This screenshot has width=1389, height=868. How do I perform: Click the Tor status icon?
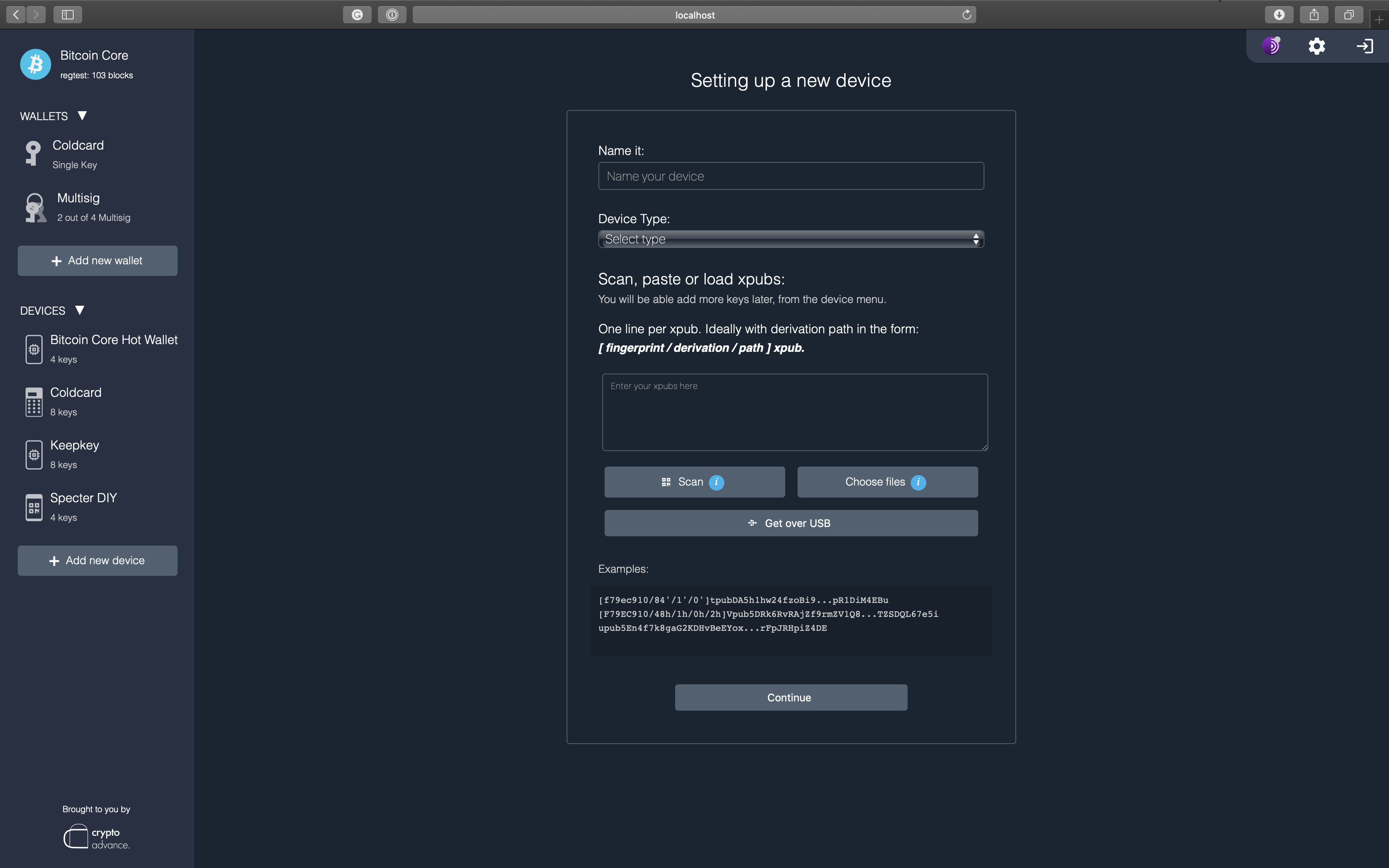click(x=1271, y=46)
